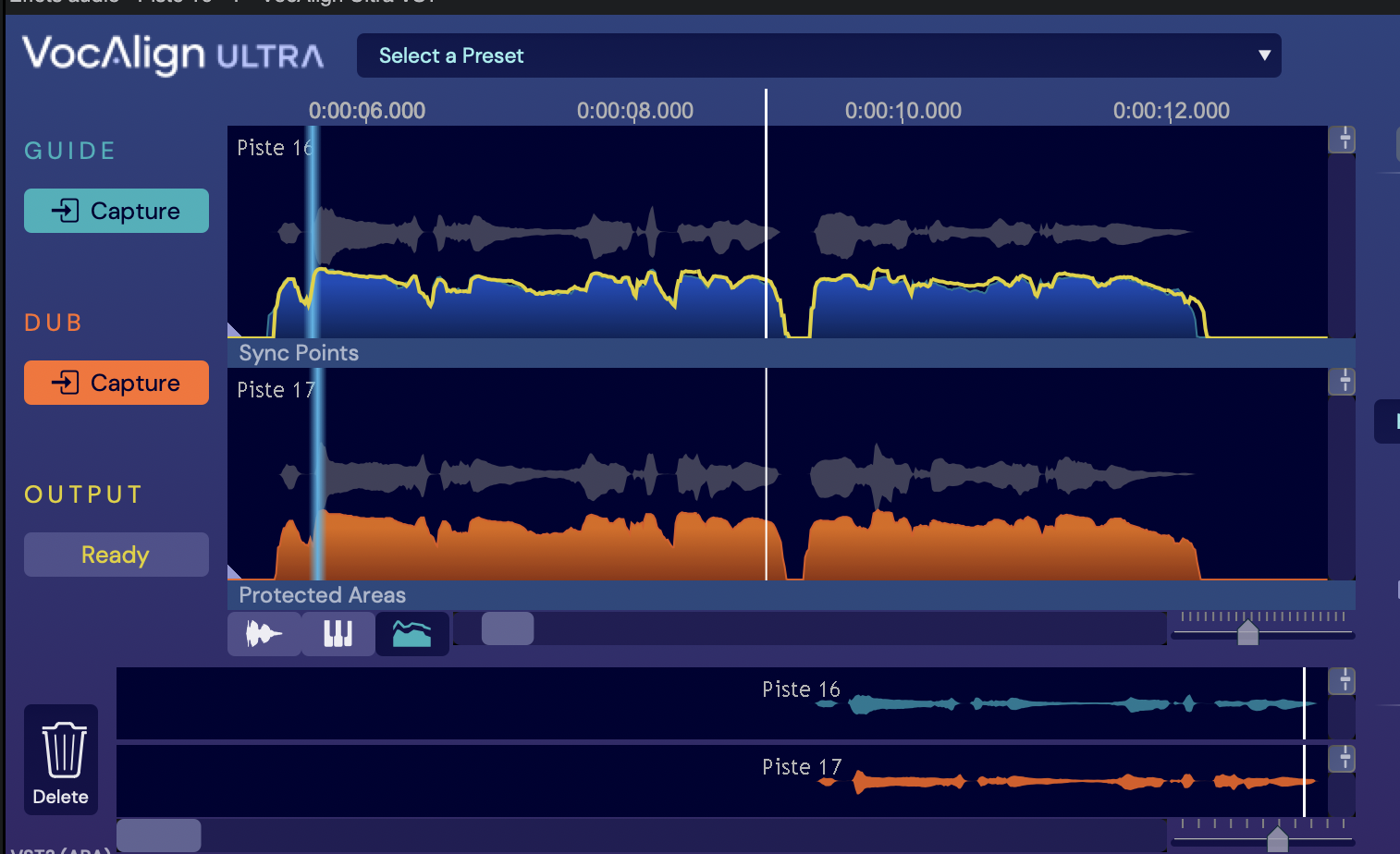Move the upper horizontal zoom slider handle
1400x854 pixels.
[x=1248, y=633]
